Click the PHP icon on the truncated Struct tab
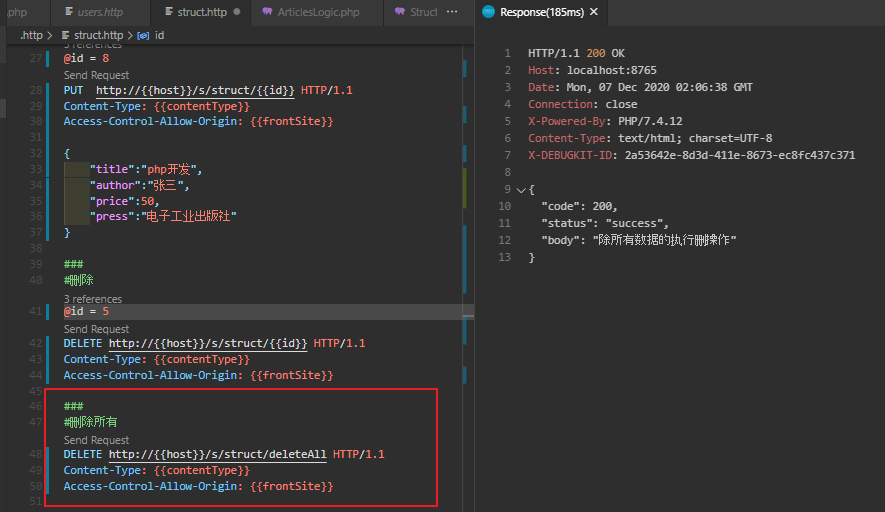This screenshot has width=885, height=512. click(x=398, y=12)
